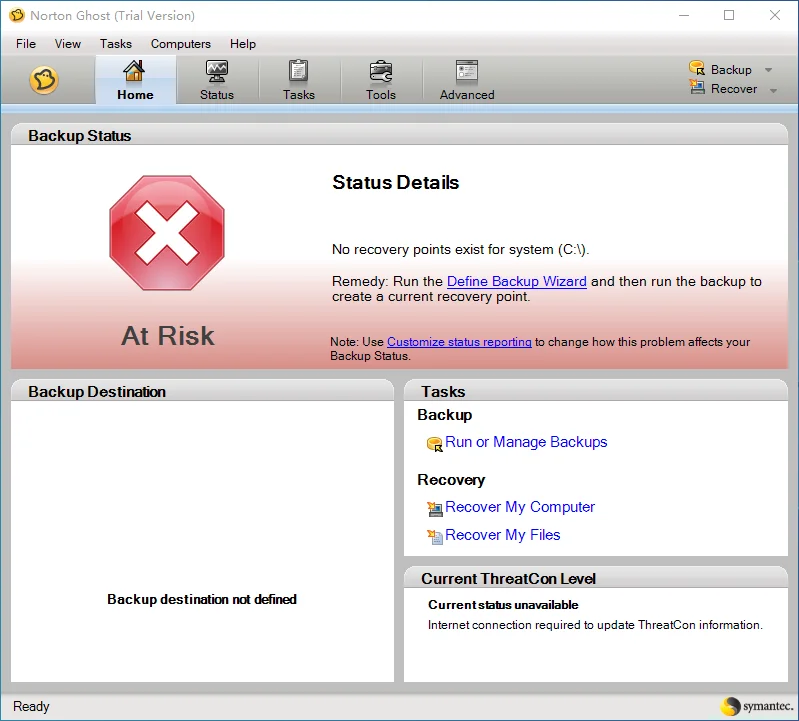Click Recover My Files link
The image size is (799, 721).
pyautogui.click(x=502, y=535)
